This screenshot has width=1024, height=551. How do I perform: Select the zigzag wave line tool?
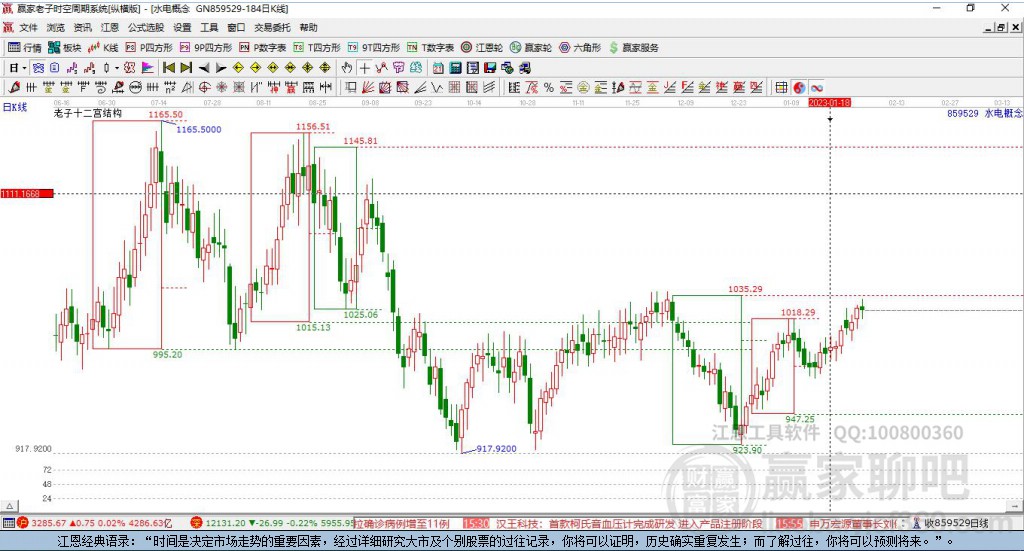coord(437,87)
